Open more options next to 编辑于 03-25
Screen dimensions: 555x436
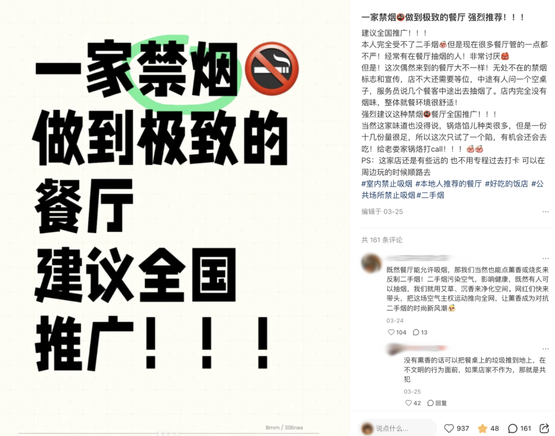545,212
